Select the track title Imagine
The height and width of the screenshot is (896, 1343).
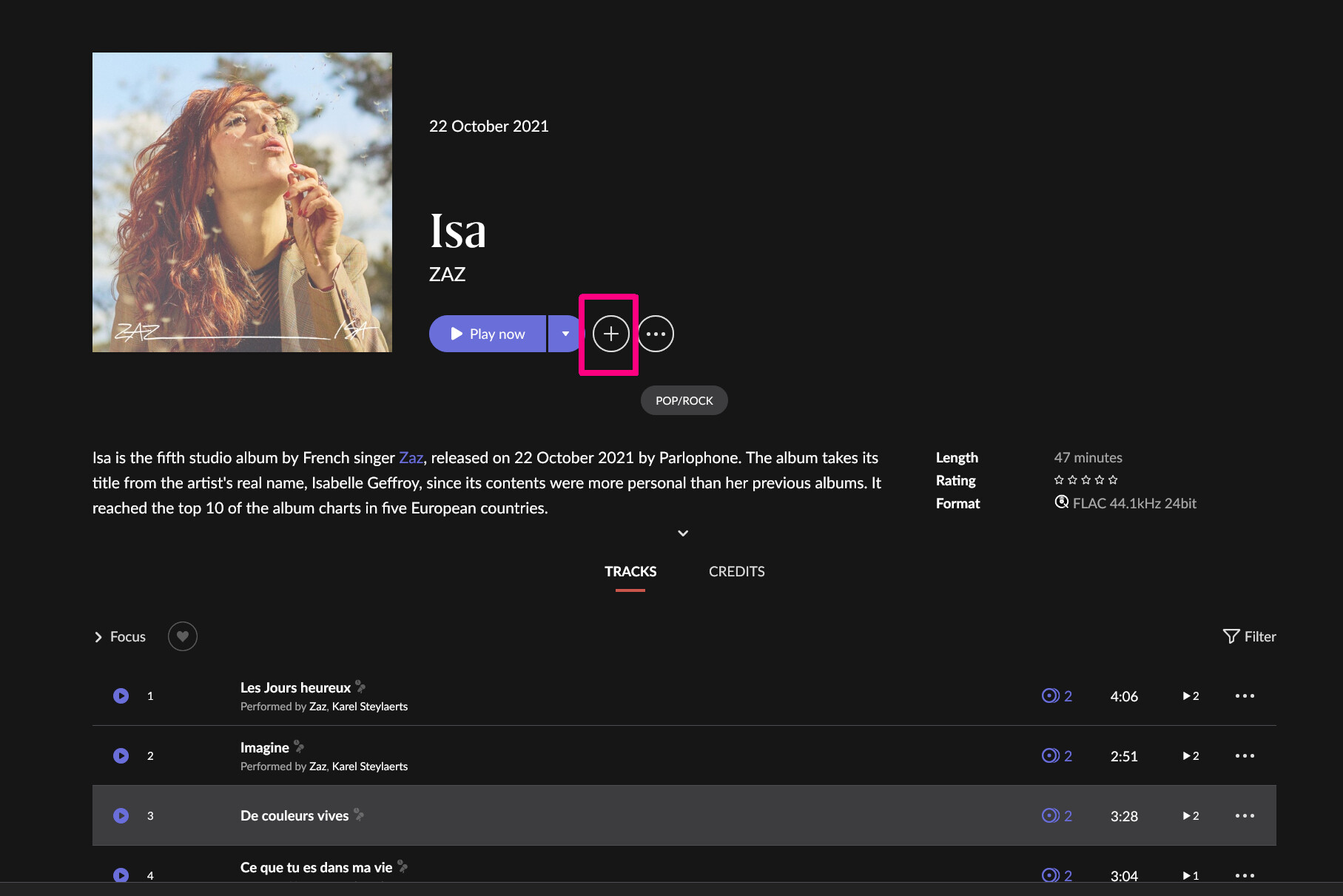(x=264, y=748)
